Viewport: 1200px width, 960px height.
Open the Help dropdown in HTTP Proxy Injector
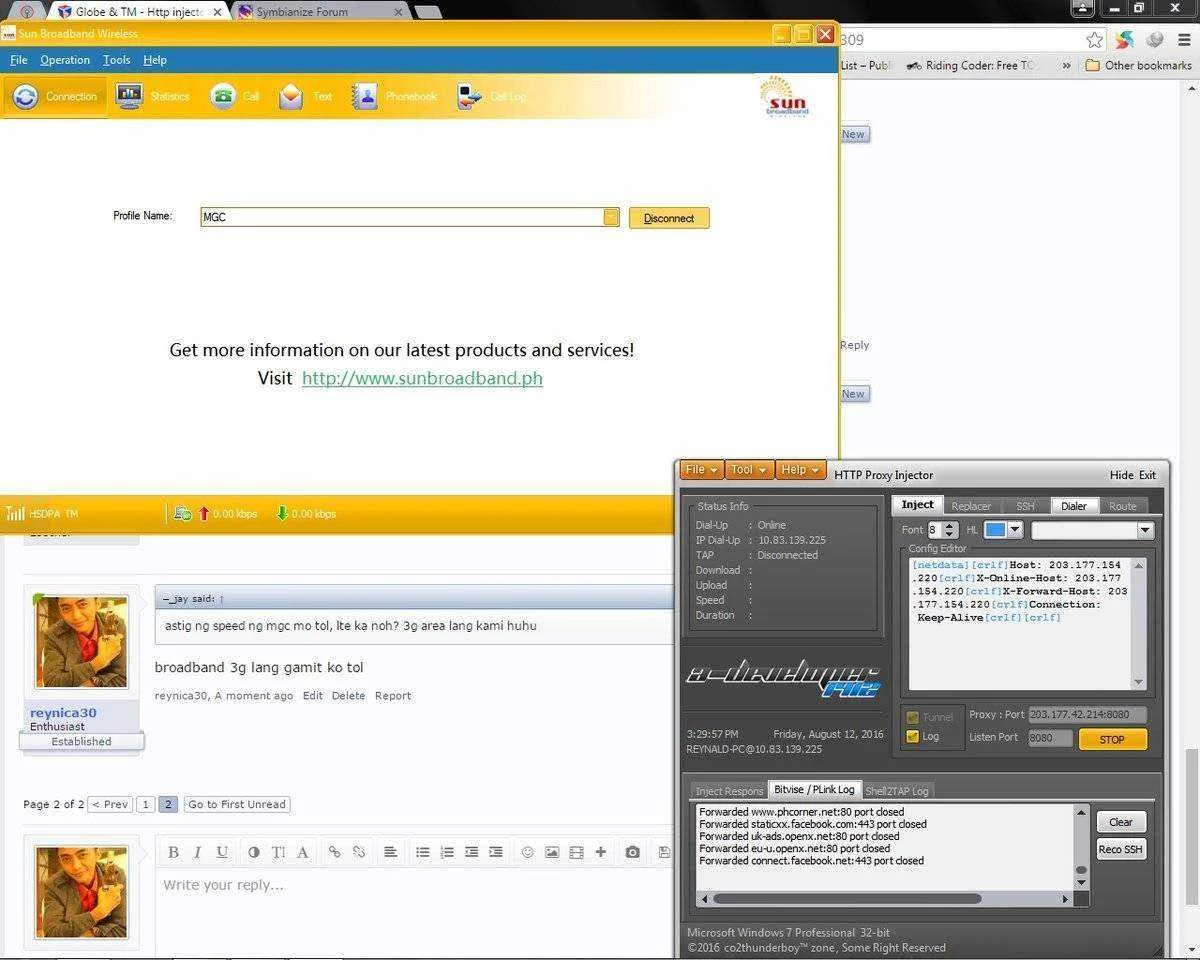[801, 470]
